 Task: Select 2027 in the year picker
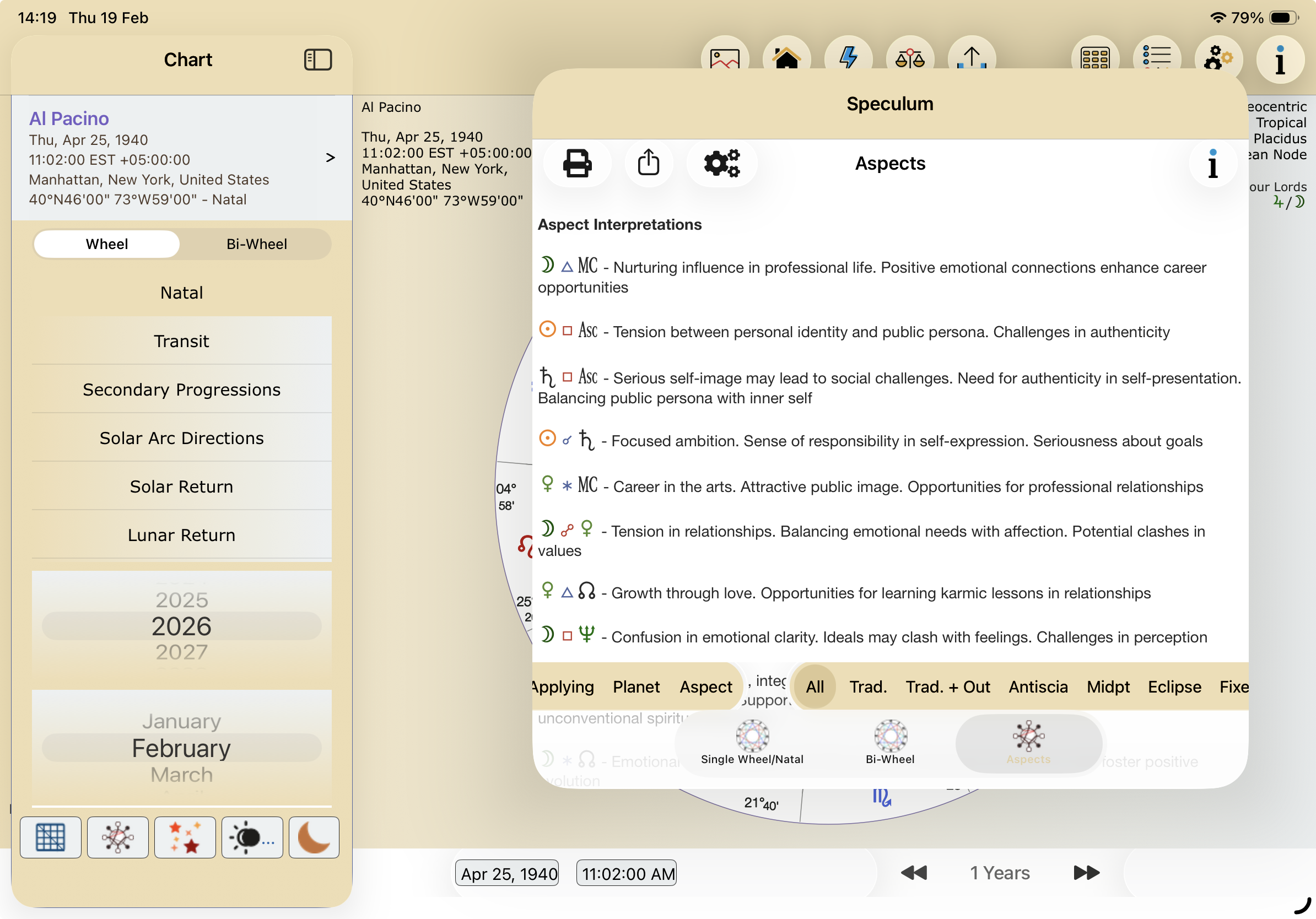pyautogui.click(x=181, y=652)
